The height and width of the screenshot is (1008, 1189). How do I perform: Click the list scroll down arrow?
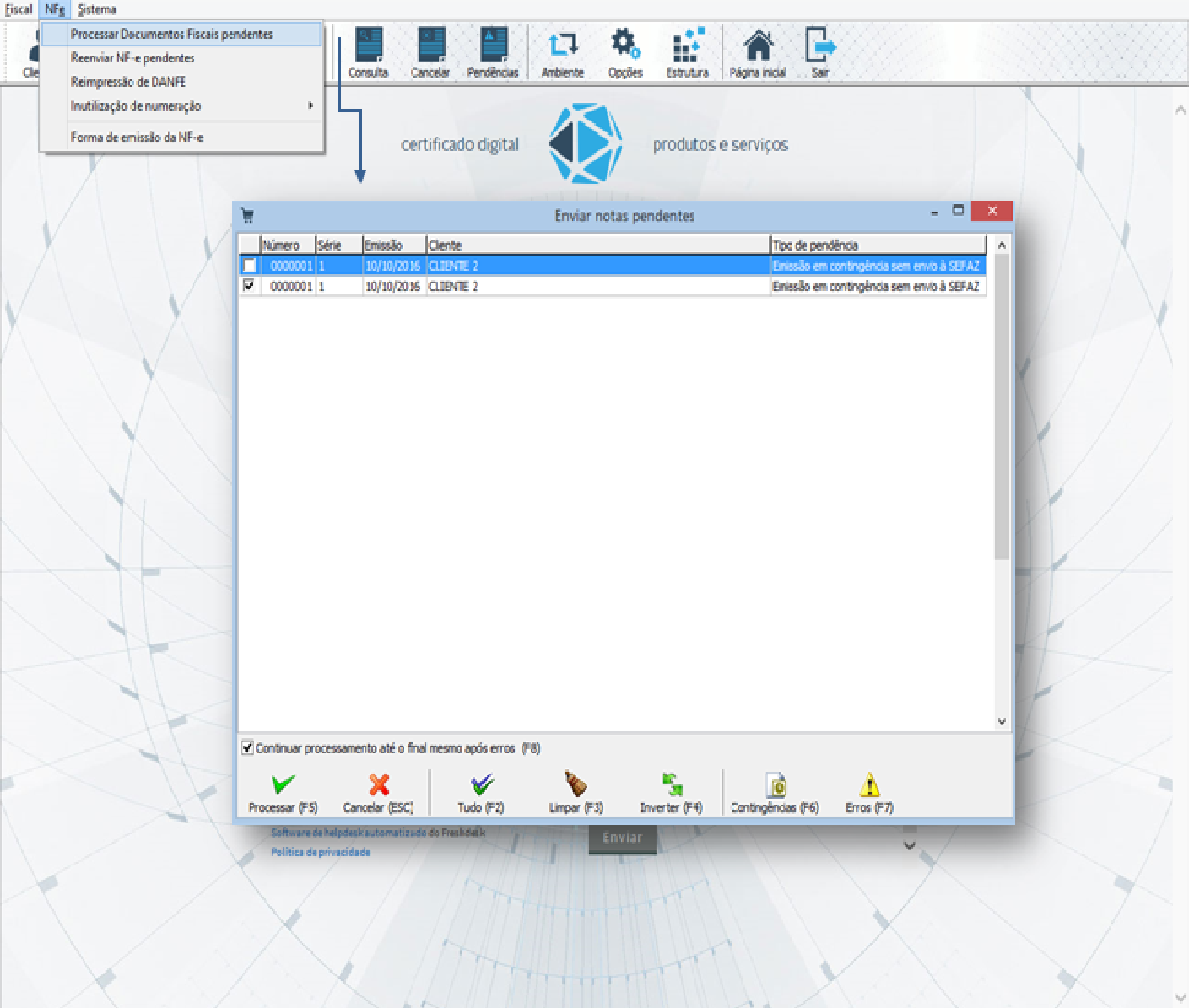1002,721
